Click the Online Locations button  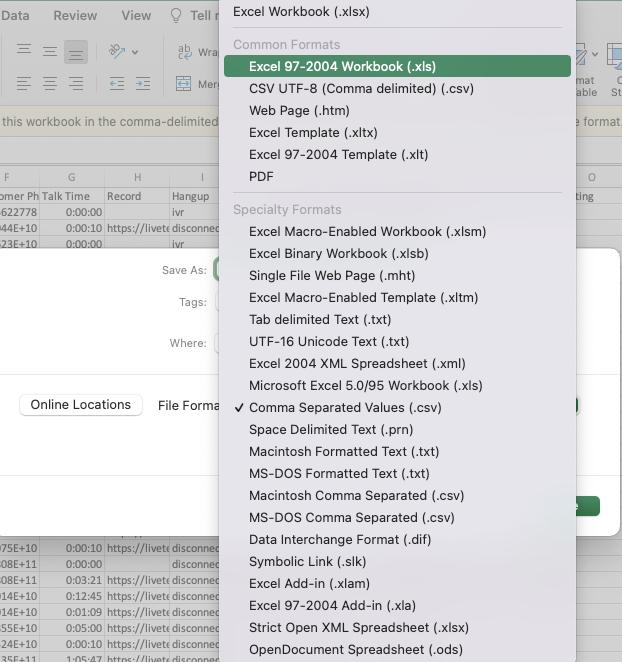click(81, 404)
